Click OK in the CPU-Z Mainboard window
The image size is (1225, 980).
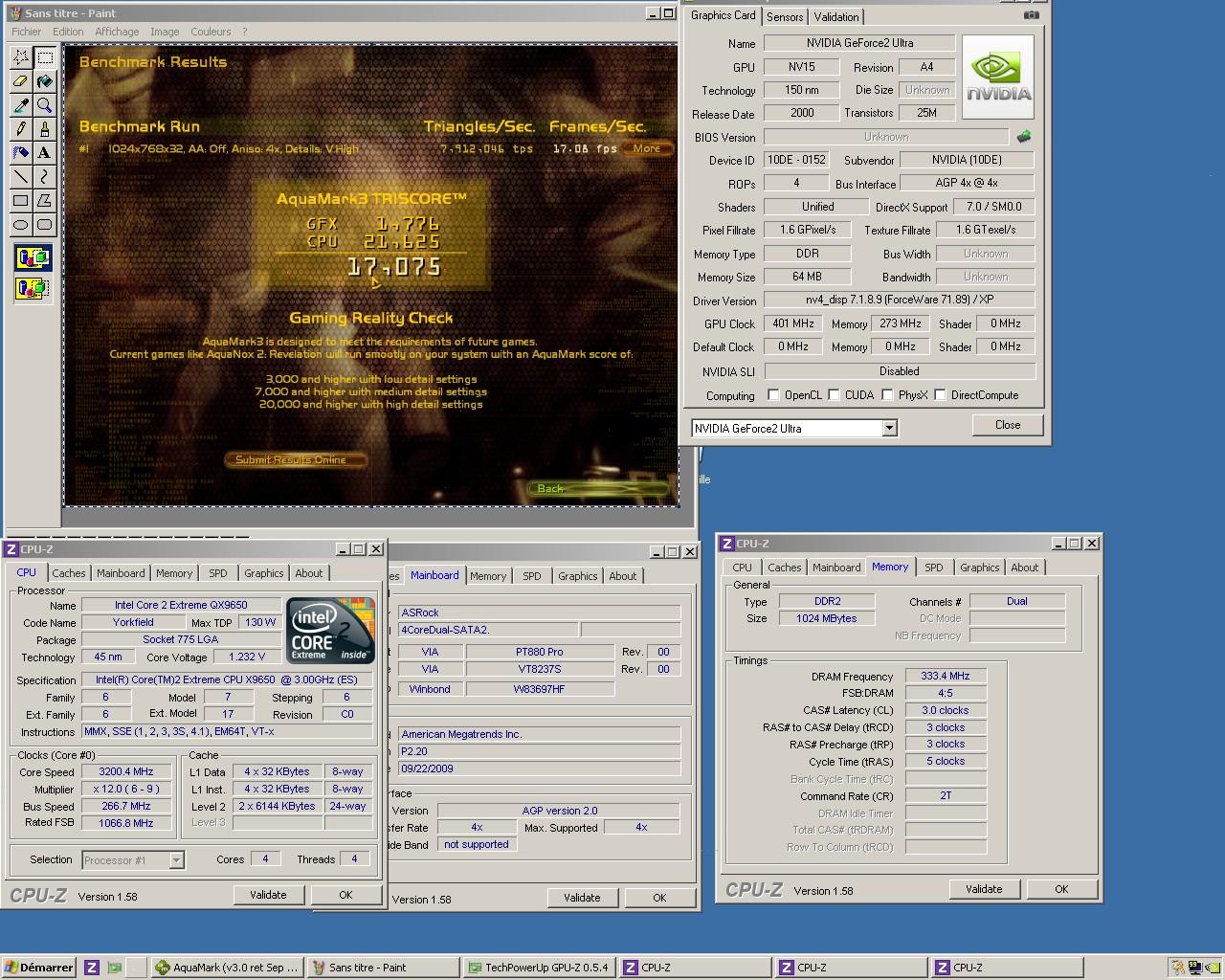[x=659, y=898]
